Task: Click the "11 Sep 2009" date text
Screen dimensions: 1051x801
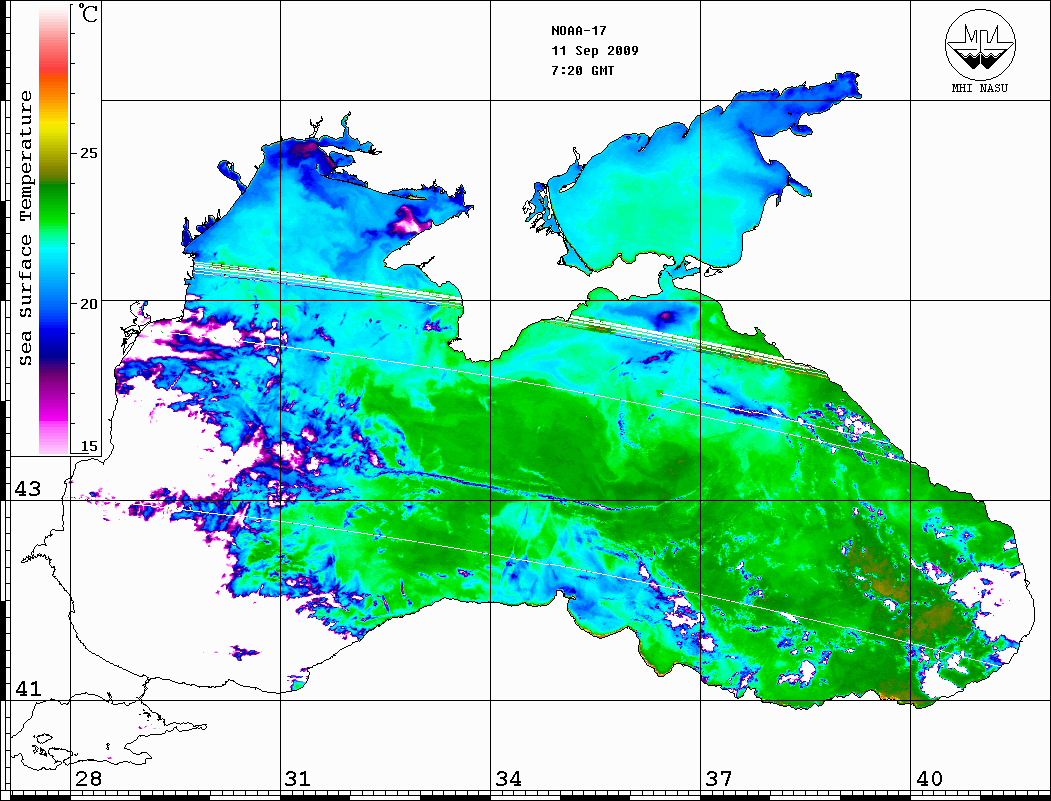Action: pos(595,51)
